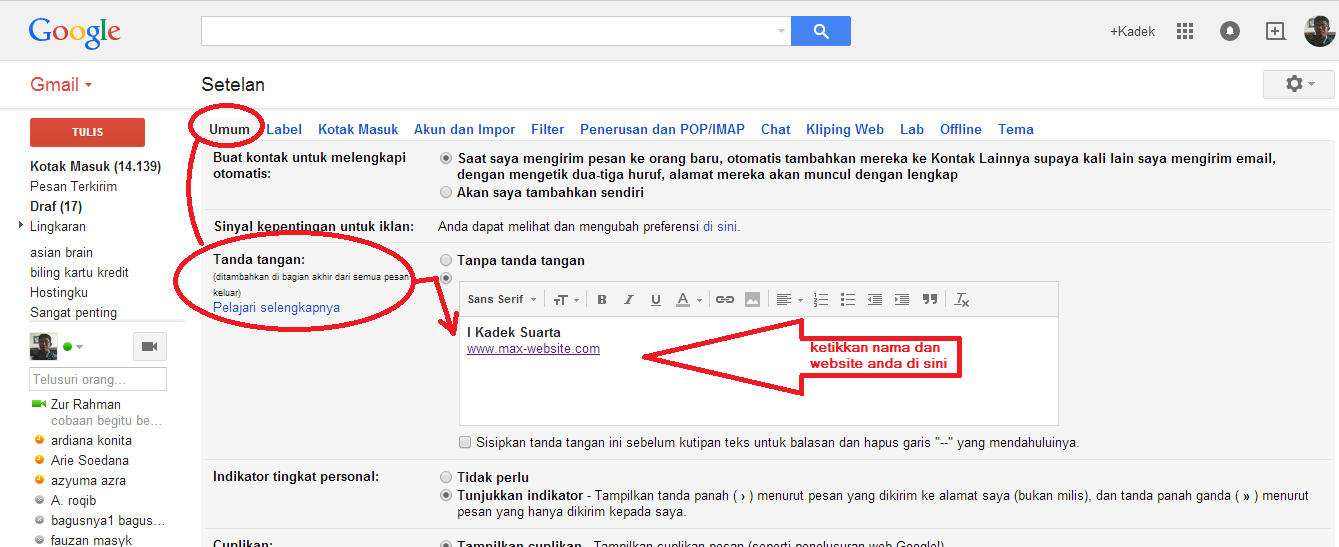Toggle italic in signature toolbar
1339x547 pixels.
point(629,299)
